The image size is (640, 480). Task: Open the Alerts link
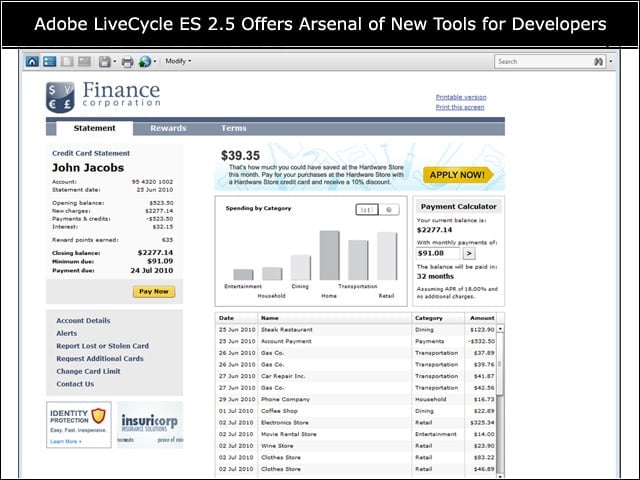click(x=67, y=333)
